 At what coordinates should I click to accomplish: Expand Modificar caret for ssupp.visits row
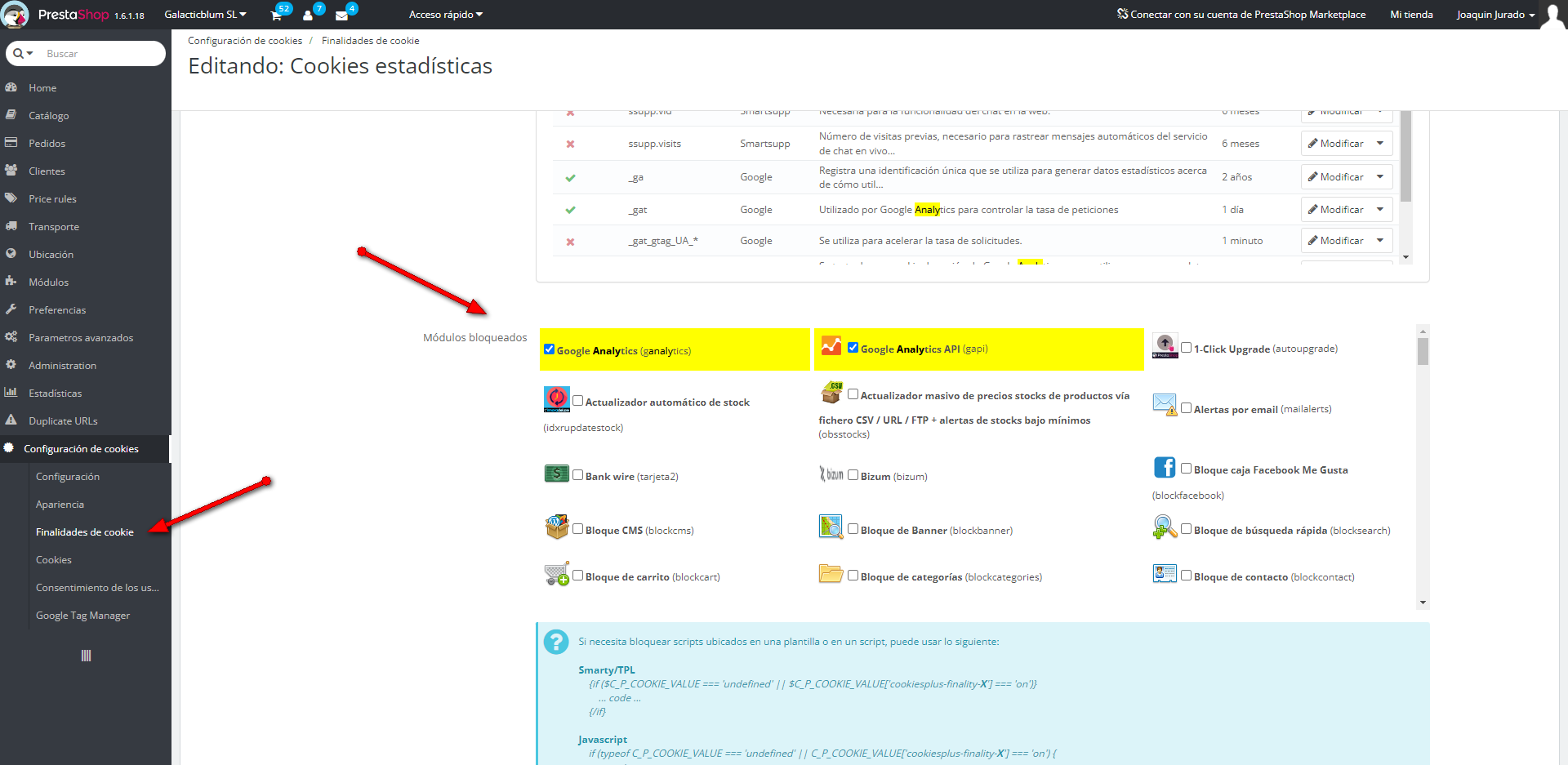[x=1380, y=143]
